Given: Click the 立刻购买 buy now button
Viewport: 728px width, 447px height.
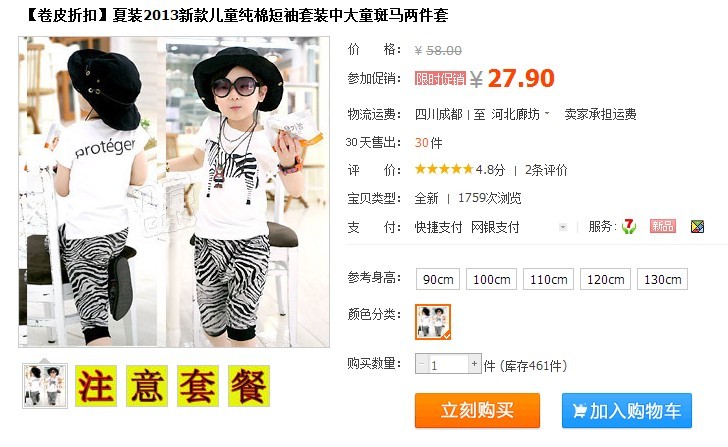Looking at the screenshot, I should click(x=477, y=410).
